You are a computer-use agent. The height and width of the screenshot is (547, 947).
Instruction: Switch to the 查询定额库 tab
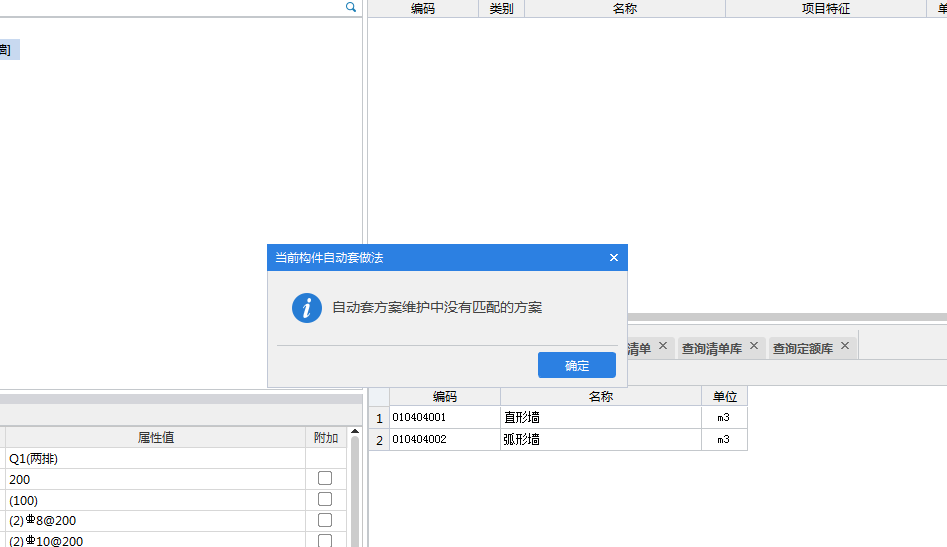803,348
